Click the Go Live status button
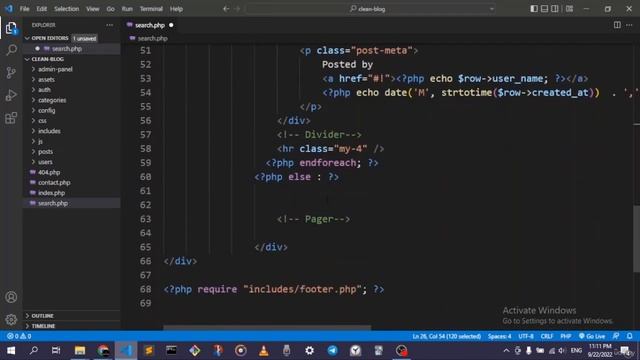The height and width of the screenshot is (360, 640). [592, 336]
